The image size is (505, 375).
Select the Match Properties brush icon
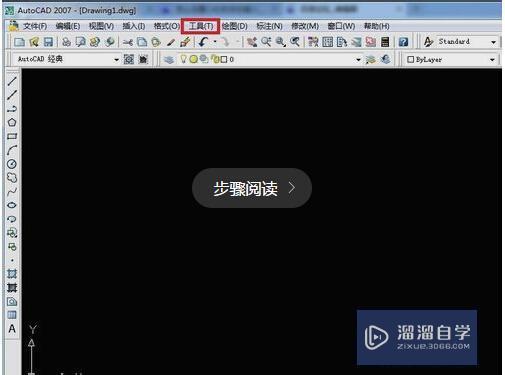[x=171, y=42]
